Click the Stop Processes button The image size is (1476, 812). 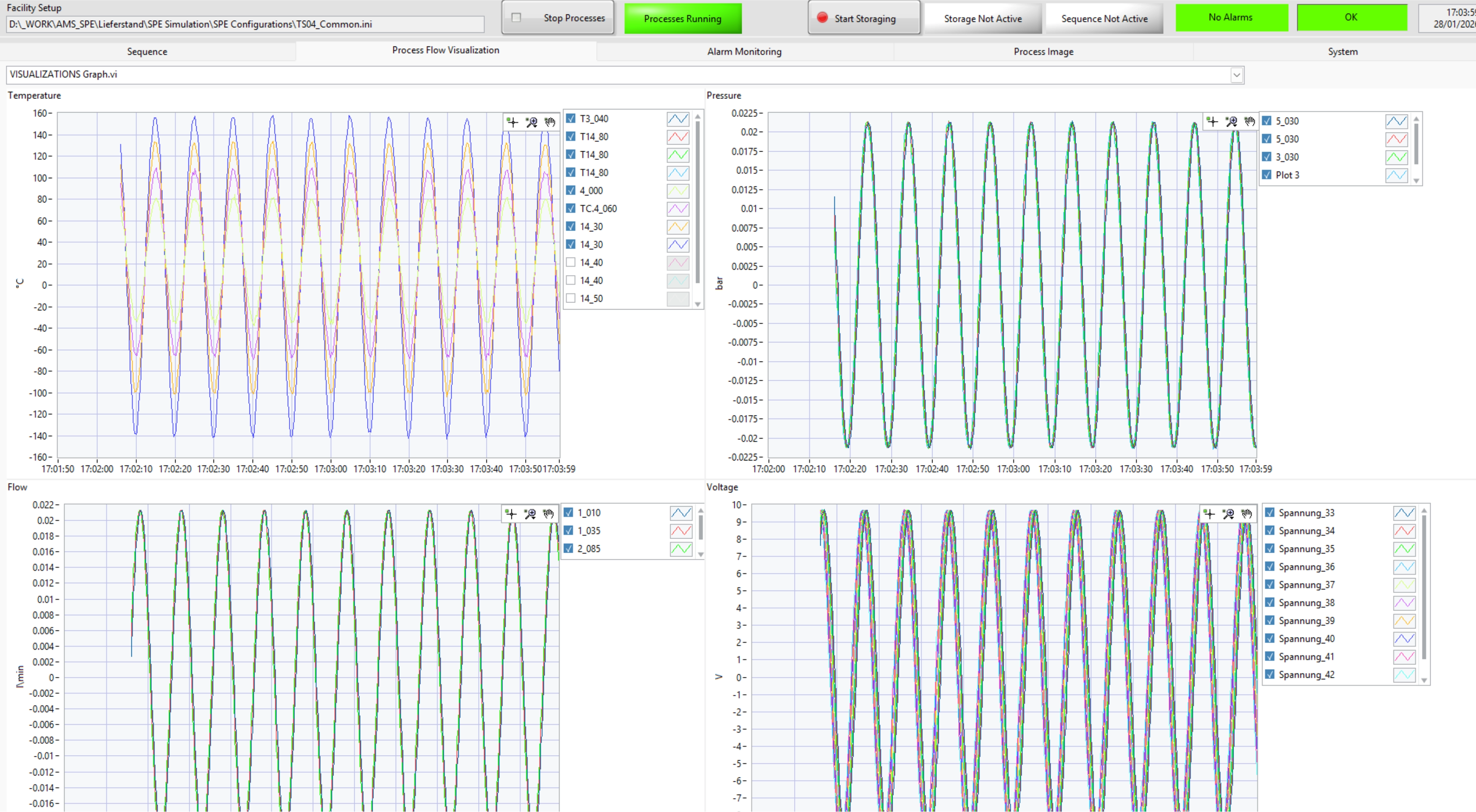tap(558, 18)
